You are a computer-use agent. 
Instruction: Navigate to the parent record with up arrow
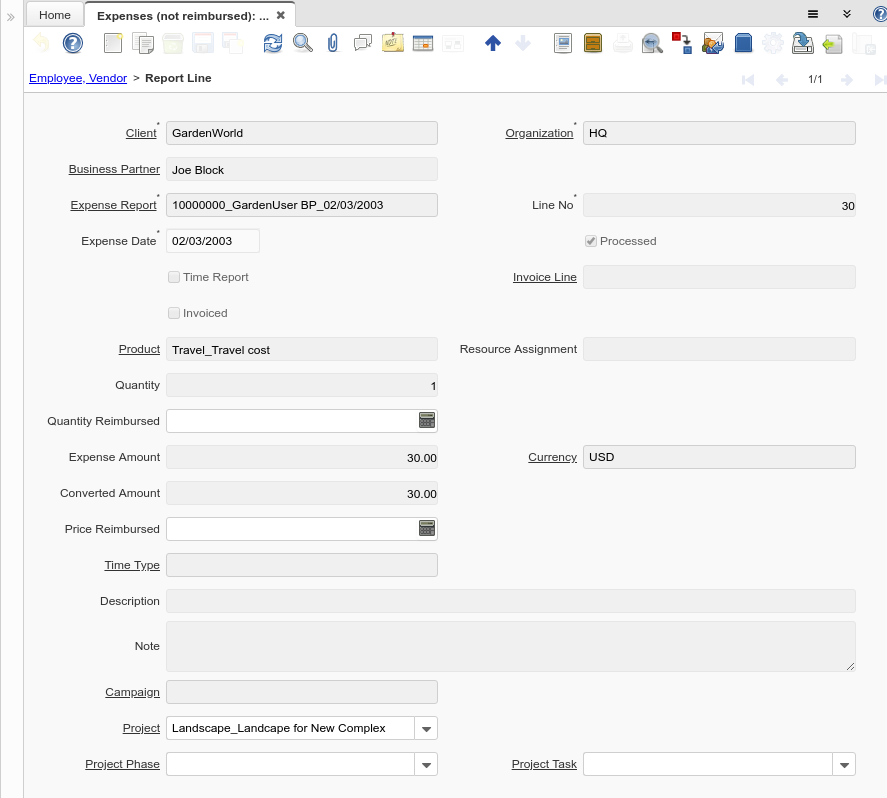pos(493,43)
